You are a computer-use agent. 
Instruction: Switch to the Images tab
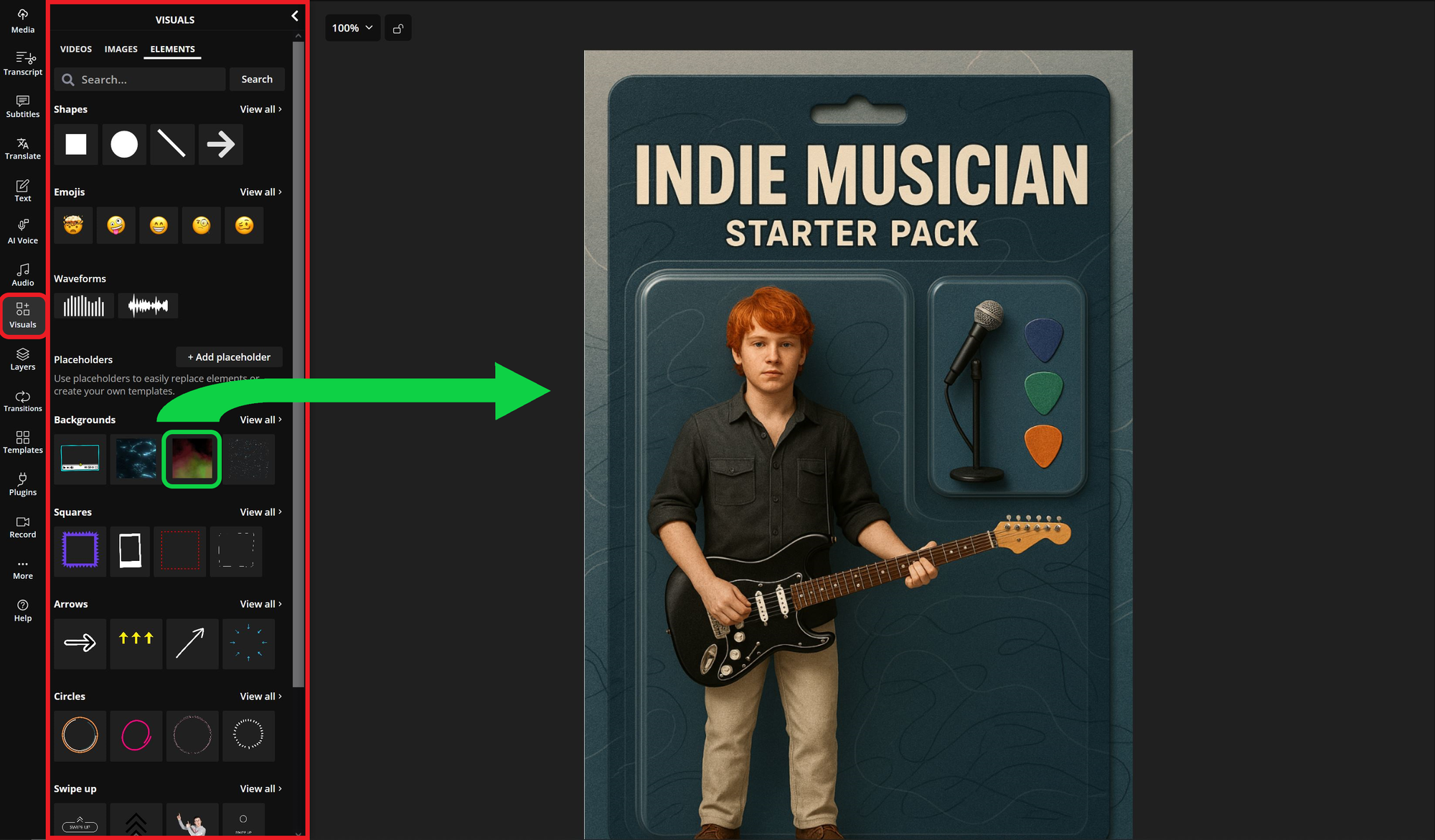tap(121, 49)
